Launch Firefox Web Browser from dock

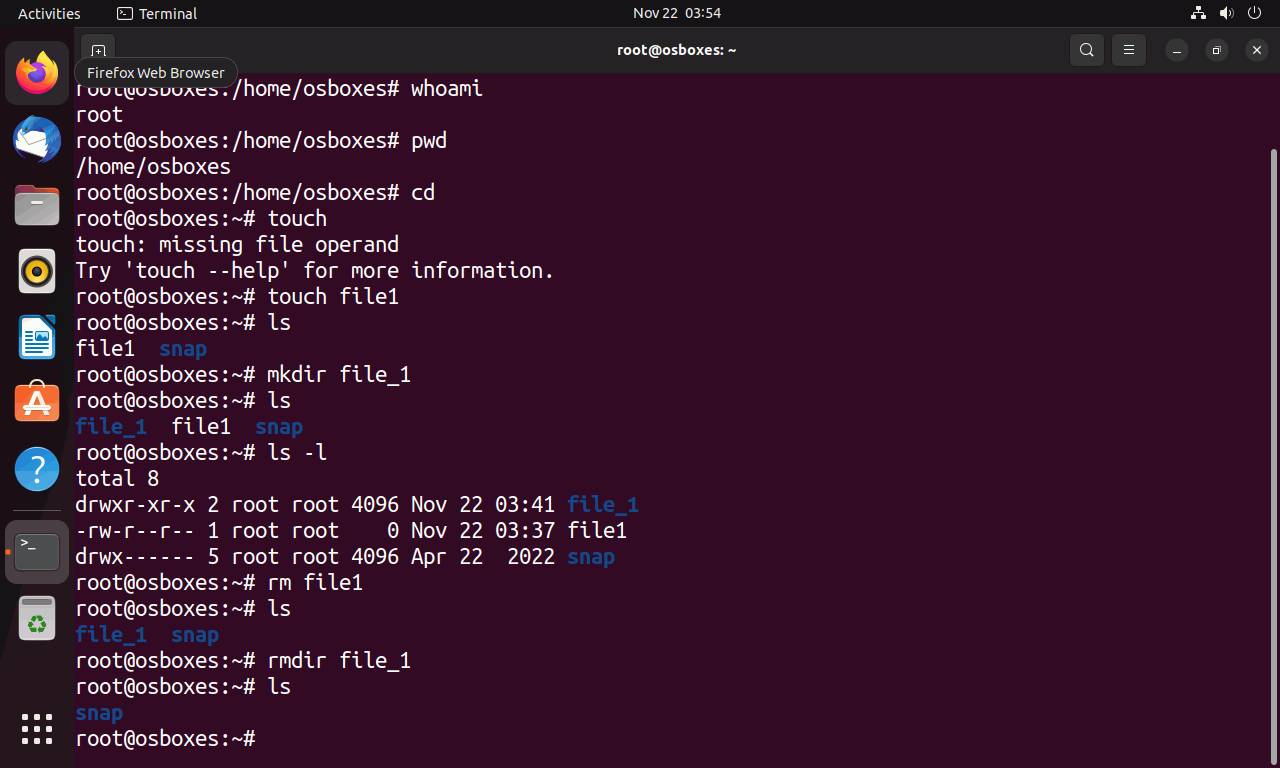coord(37,73)
